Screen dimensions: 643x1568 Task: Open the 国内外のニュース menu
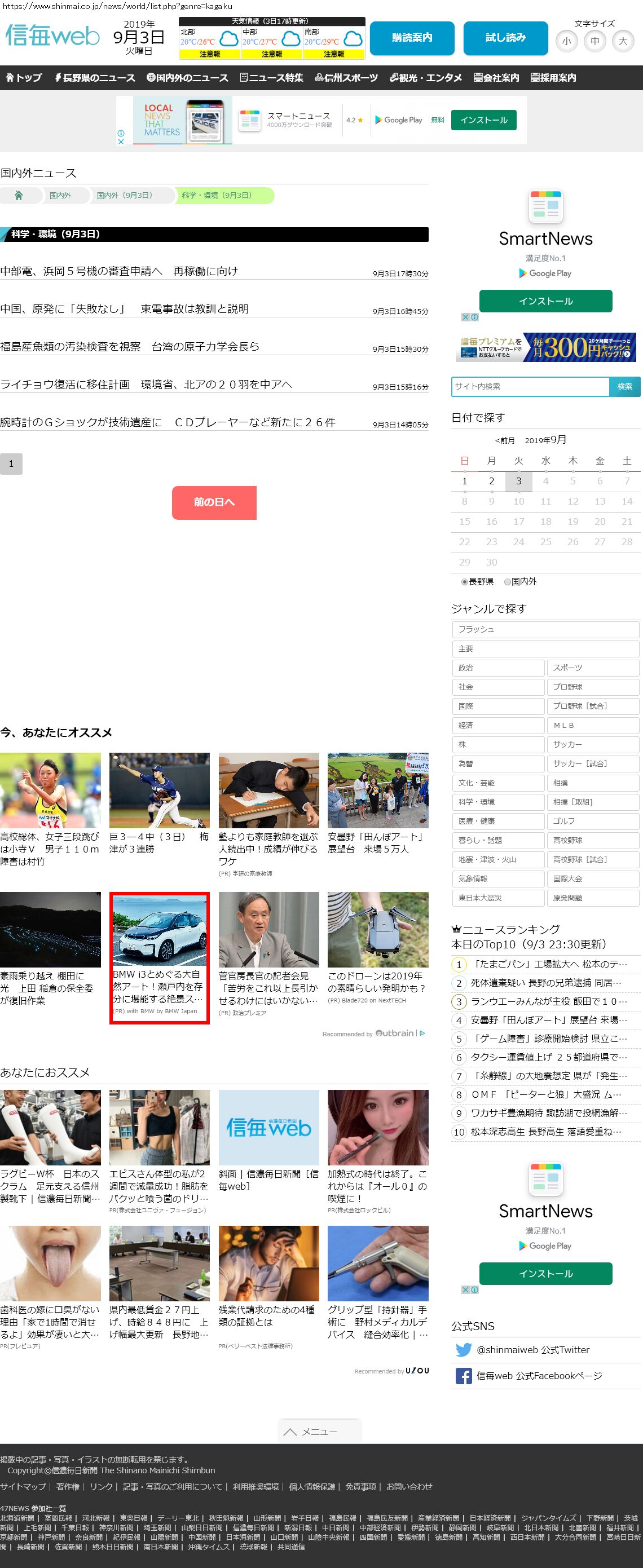click(187, 77)
